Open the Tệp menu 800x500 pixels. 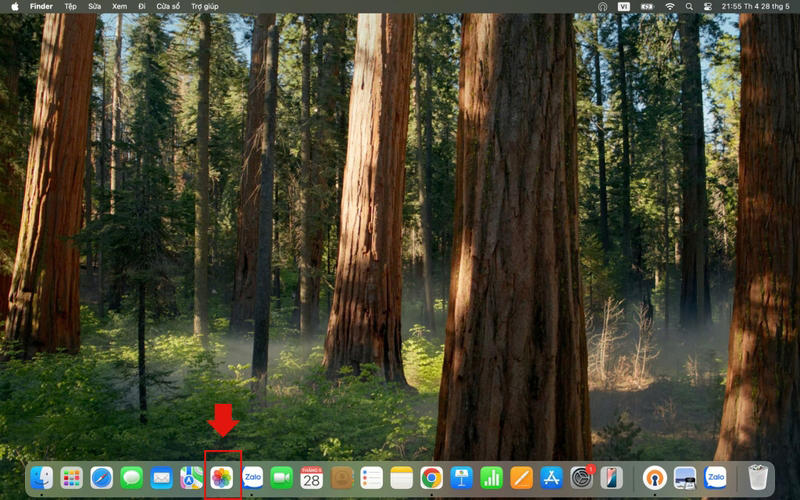pos(70,7)
